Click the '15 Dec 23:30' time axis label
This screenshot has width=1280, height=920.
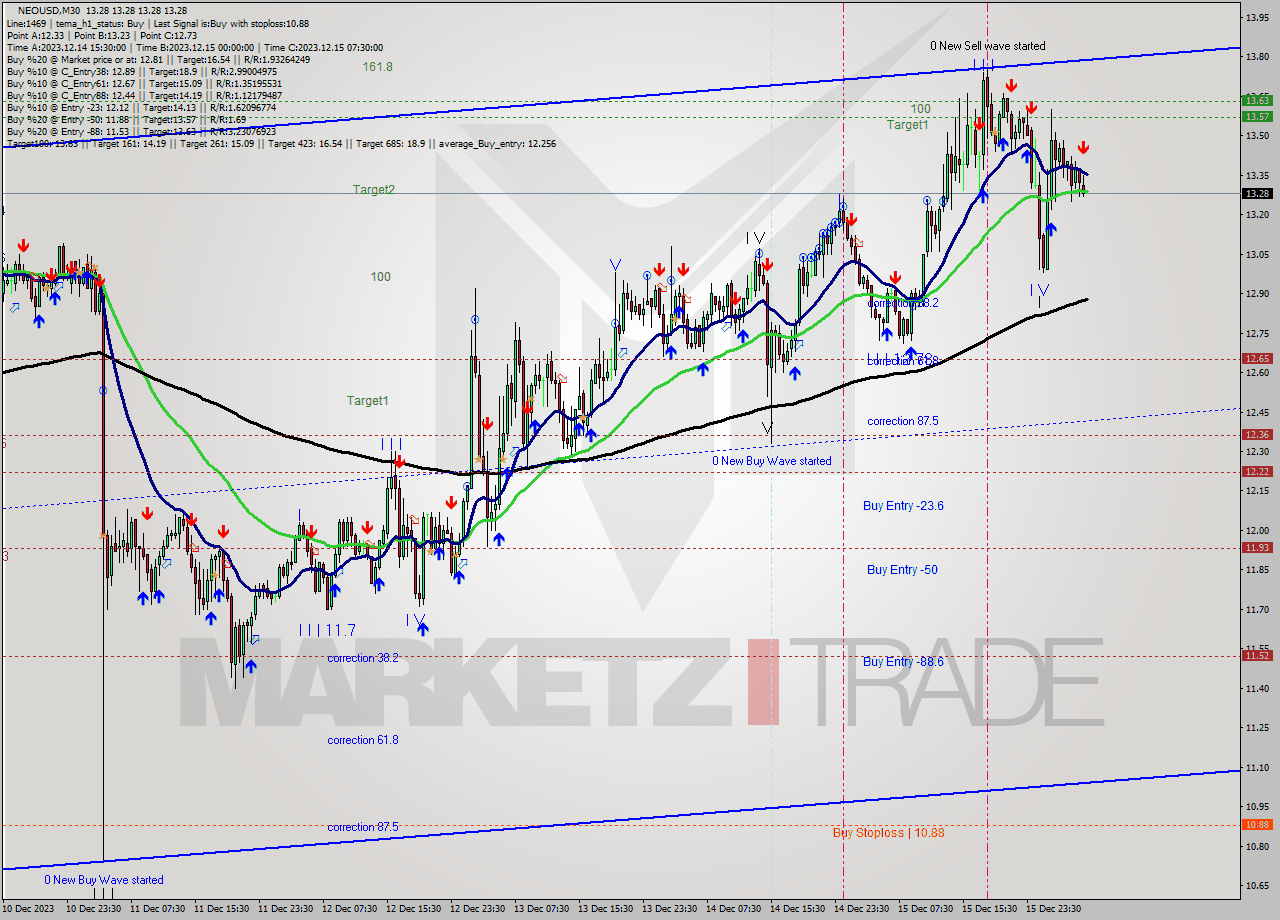[x=1054, y=909]
